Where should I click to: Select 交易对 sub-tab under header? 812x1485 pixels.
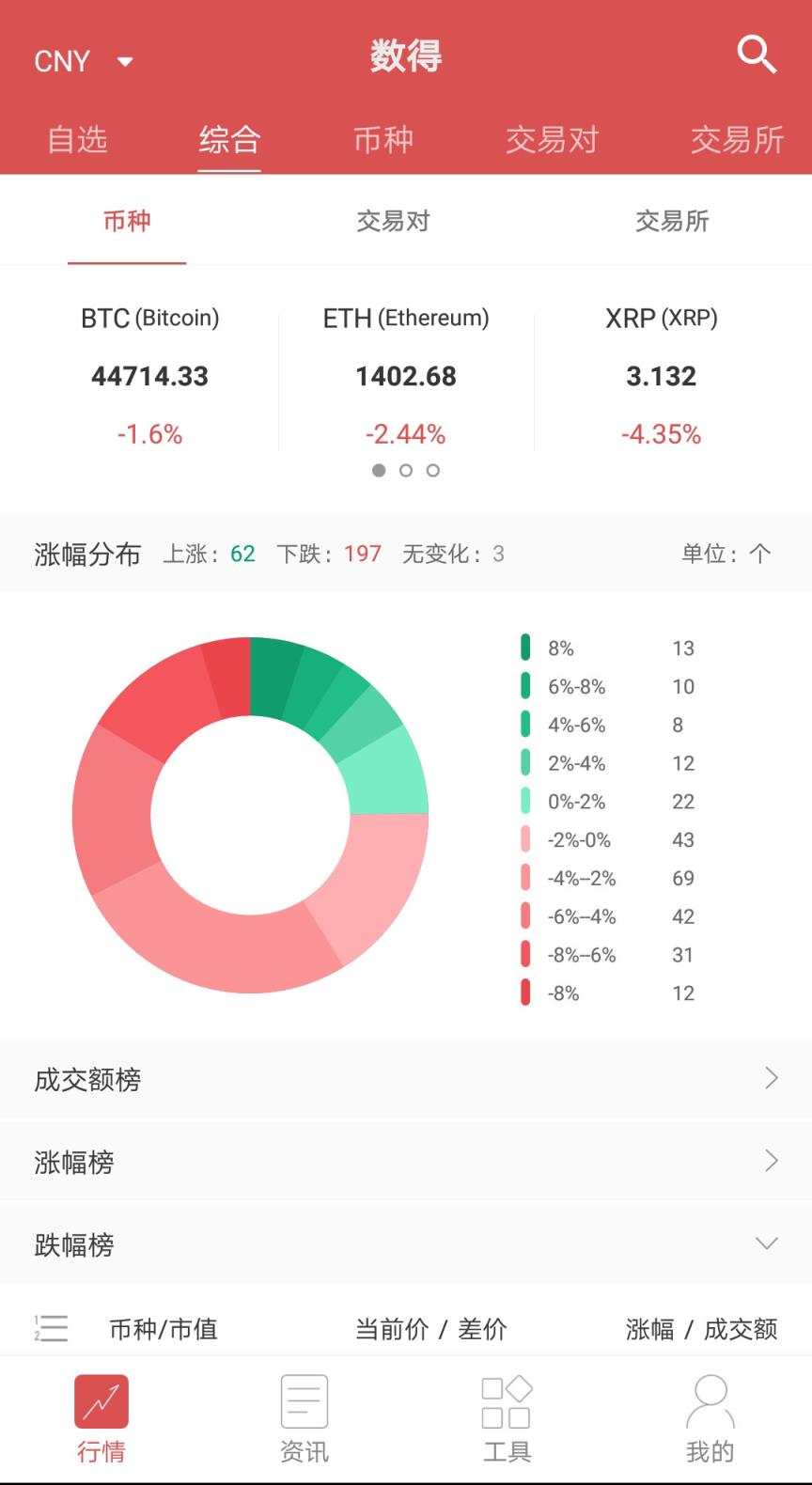coord(393,221)
